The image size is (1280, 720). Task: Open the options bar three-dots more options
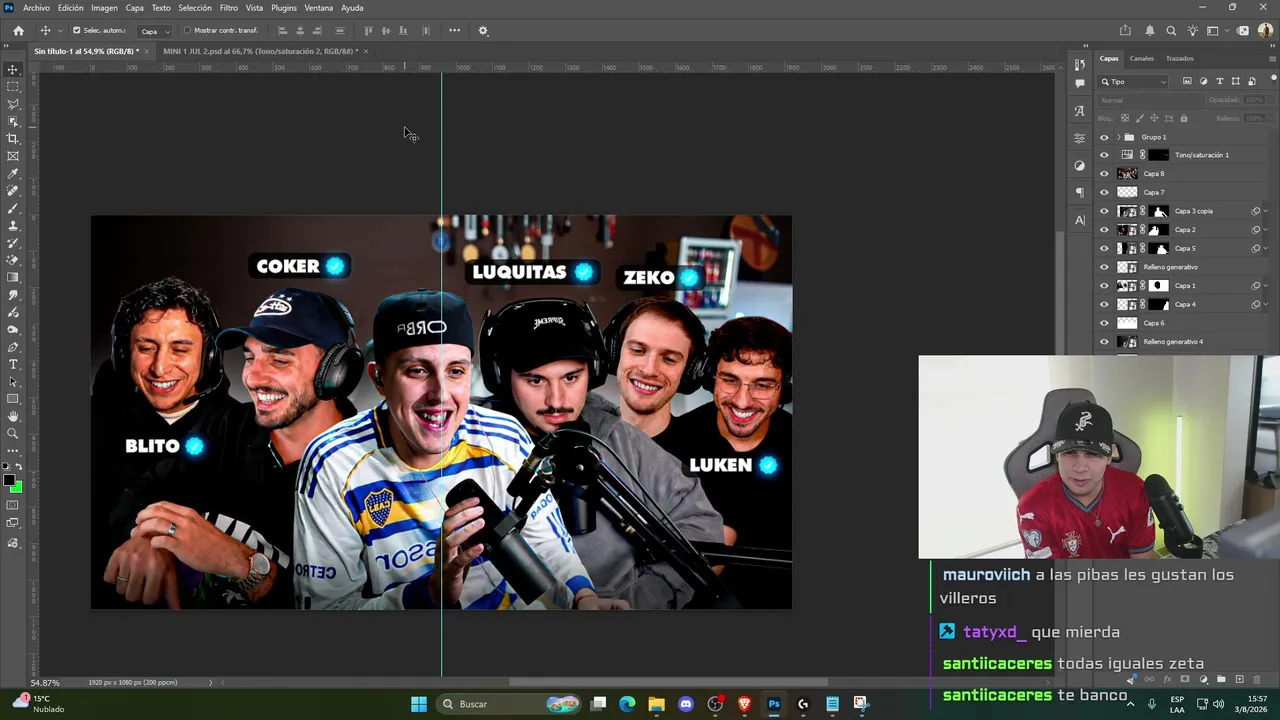[x=454, y=30]
